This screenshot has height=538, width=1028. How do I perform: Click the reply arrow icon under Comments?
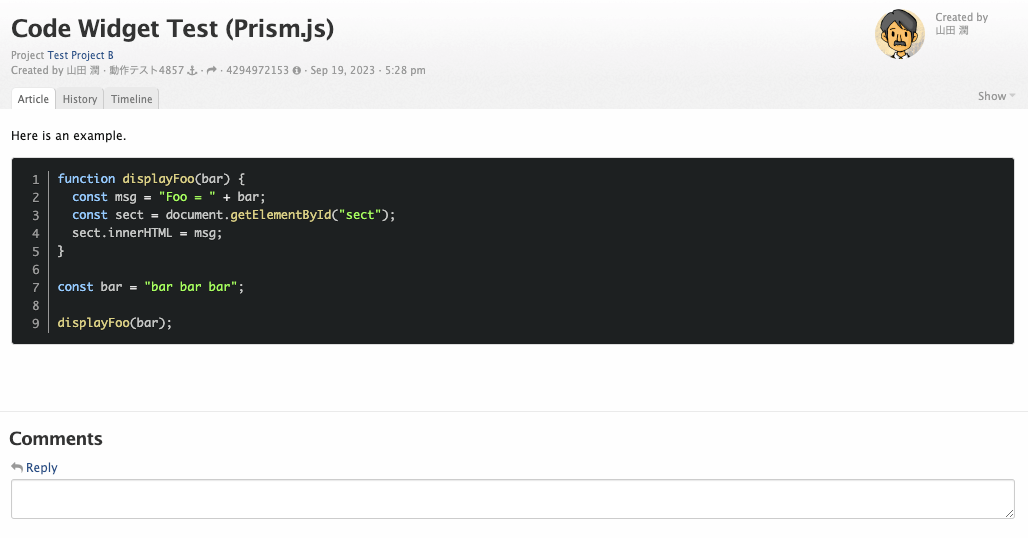pos(16,467)
